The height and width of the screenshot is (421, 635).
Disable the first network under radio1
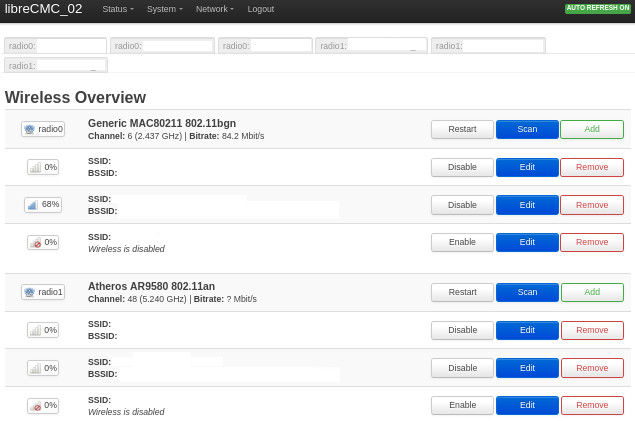[x=462, y=330]
